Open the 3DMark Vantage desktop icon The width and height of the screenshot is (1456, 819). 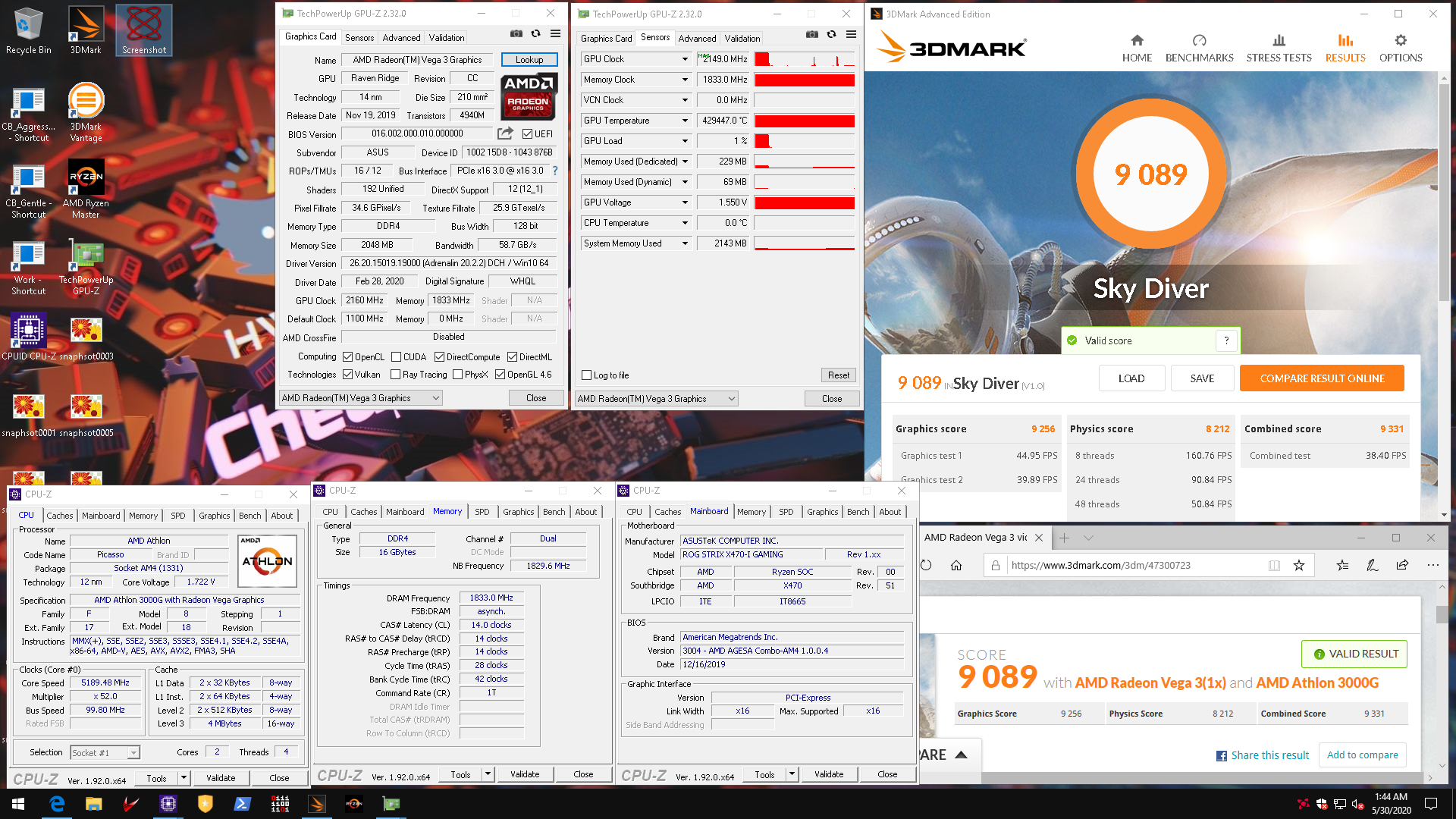(x=86, y=112)
